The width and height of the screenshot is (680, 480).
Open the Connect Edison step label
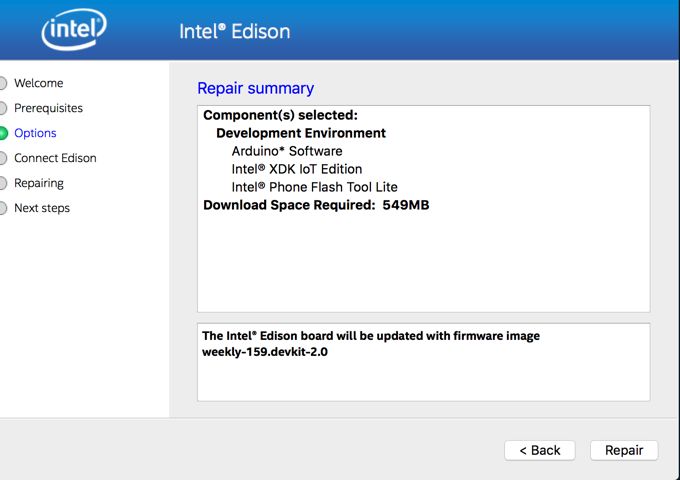[x=55, y=158]
